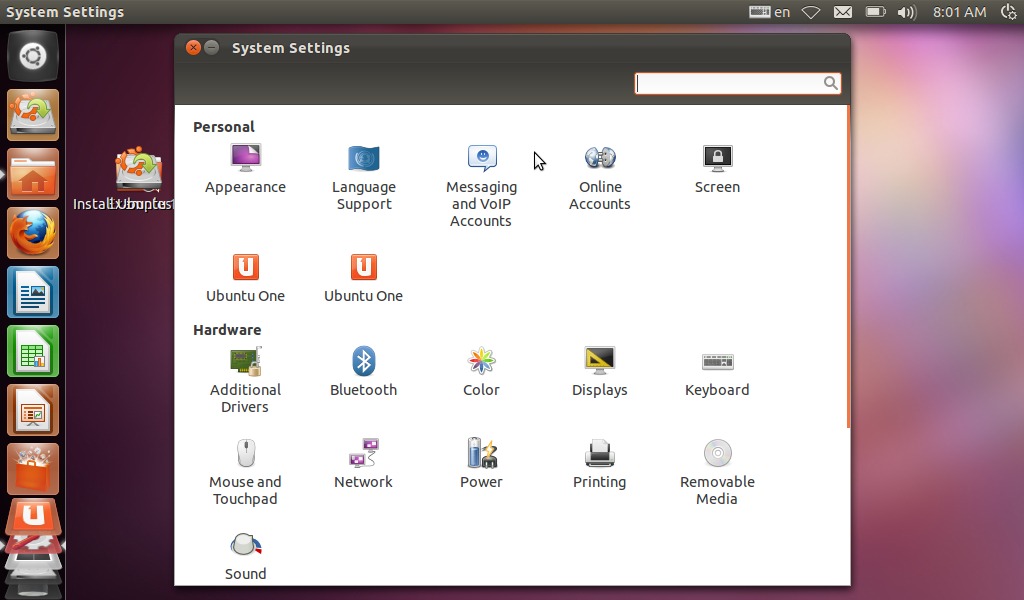Open Ubuntu One icon beneath Language Support
The image size is (1024, 600).
point(363,278)
